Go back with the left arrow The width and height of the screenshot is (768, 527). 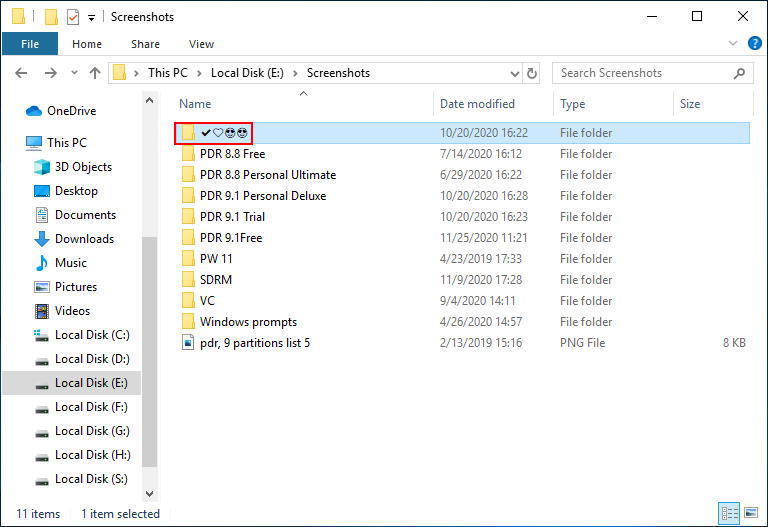(x=21, y=73)
